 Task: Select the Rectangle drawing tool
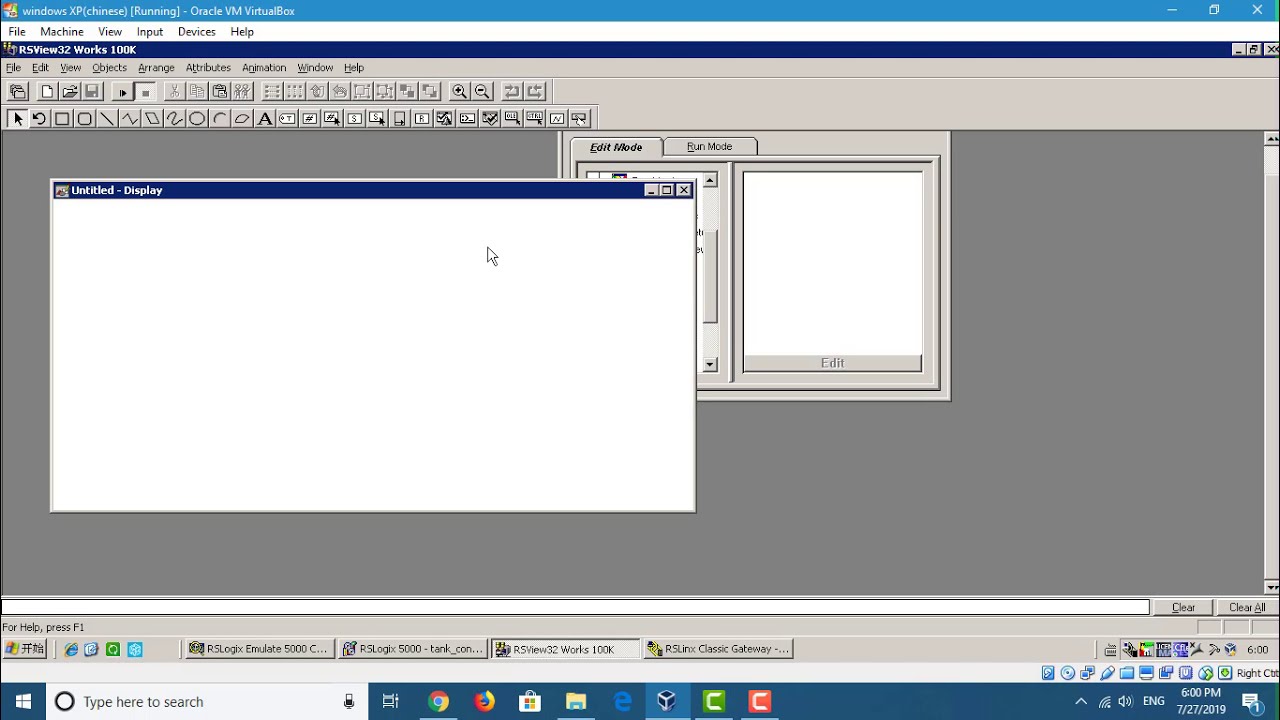click(x=62, y=118)
